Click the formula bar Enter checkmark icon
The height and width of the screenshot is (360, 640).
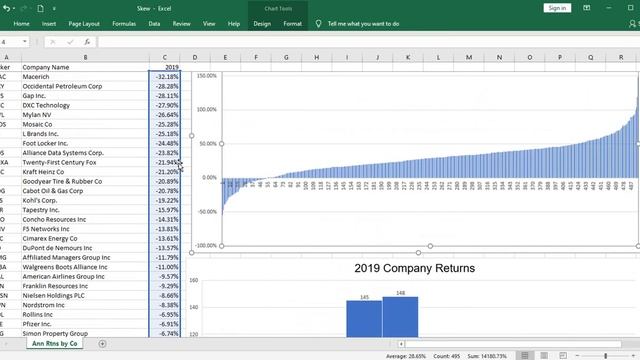tap(70, 42)
